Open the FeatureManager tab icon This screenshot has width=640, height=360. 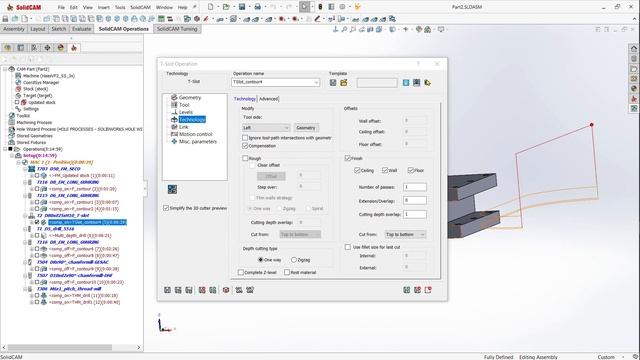(8, 48)
